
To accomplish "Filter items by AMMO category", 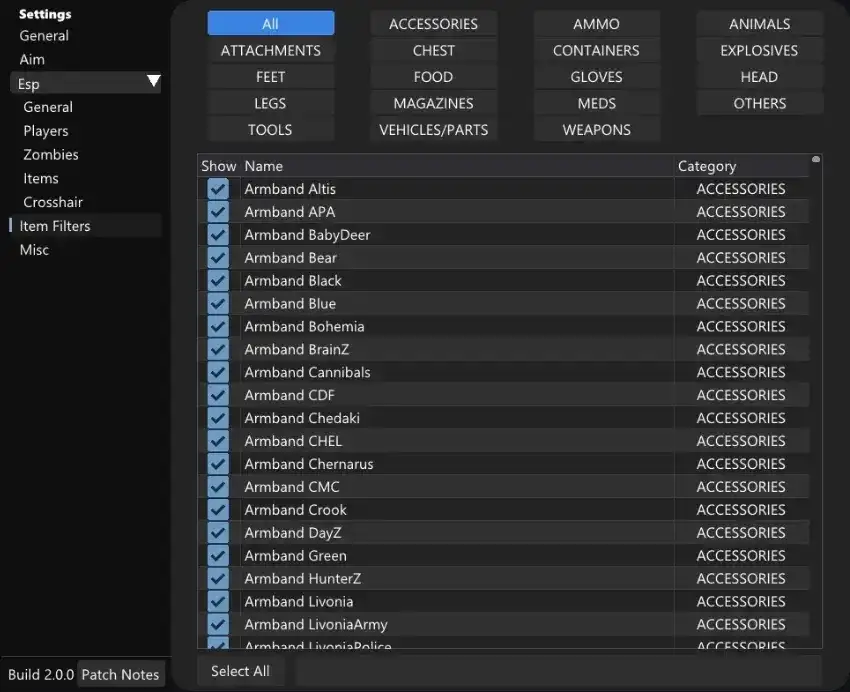I will (x=596, y=23).
